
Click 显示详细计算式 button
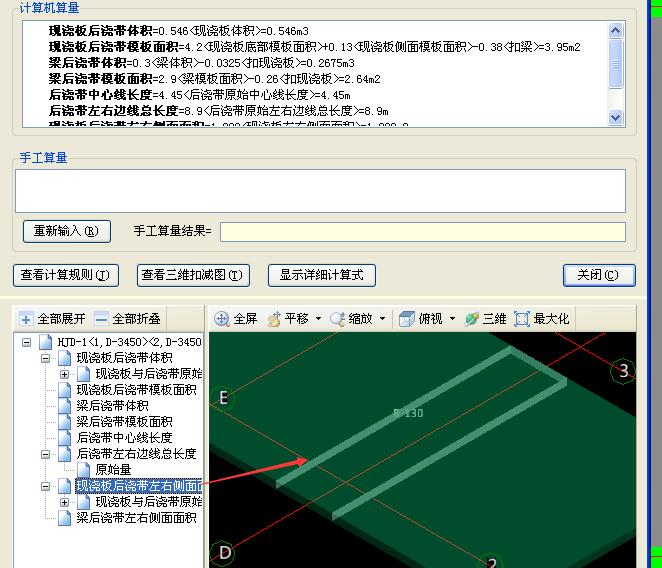[x=322, y=276]
